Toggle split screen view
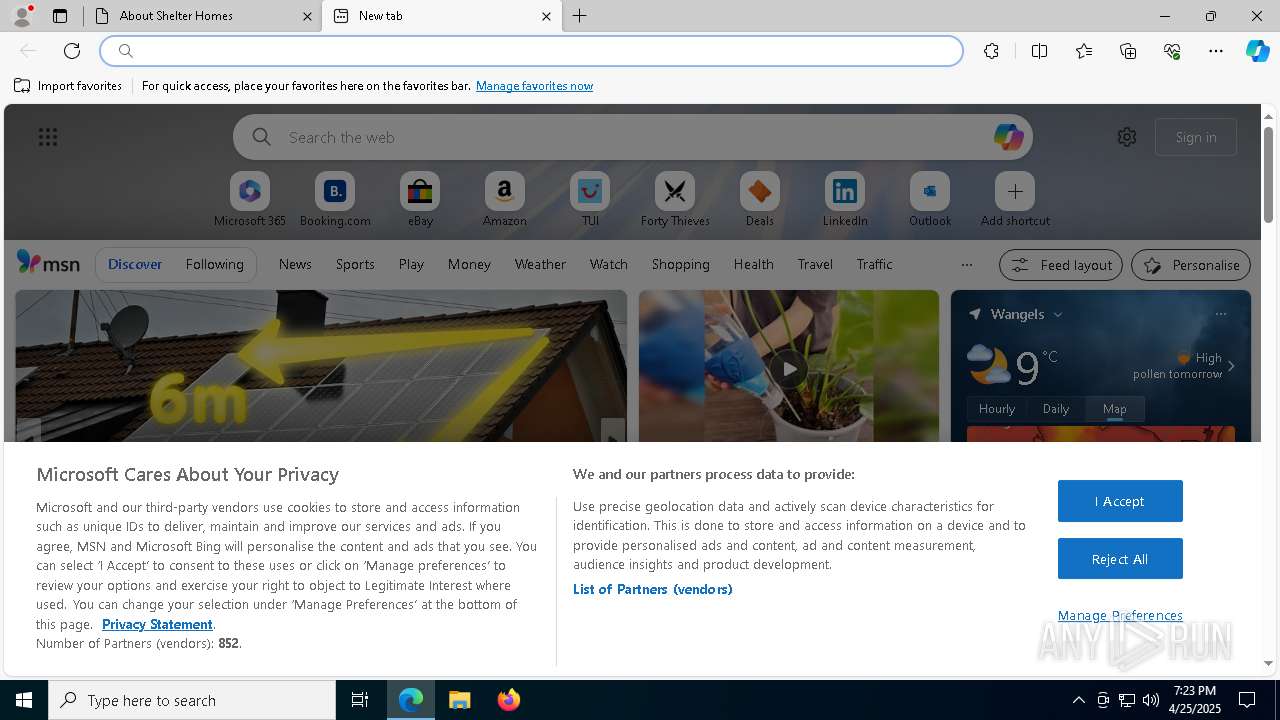This screenshot has height=720, width=1280. (1039, 51)
